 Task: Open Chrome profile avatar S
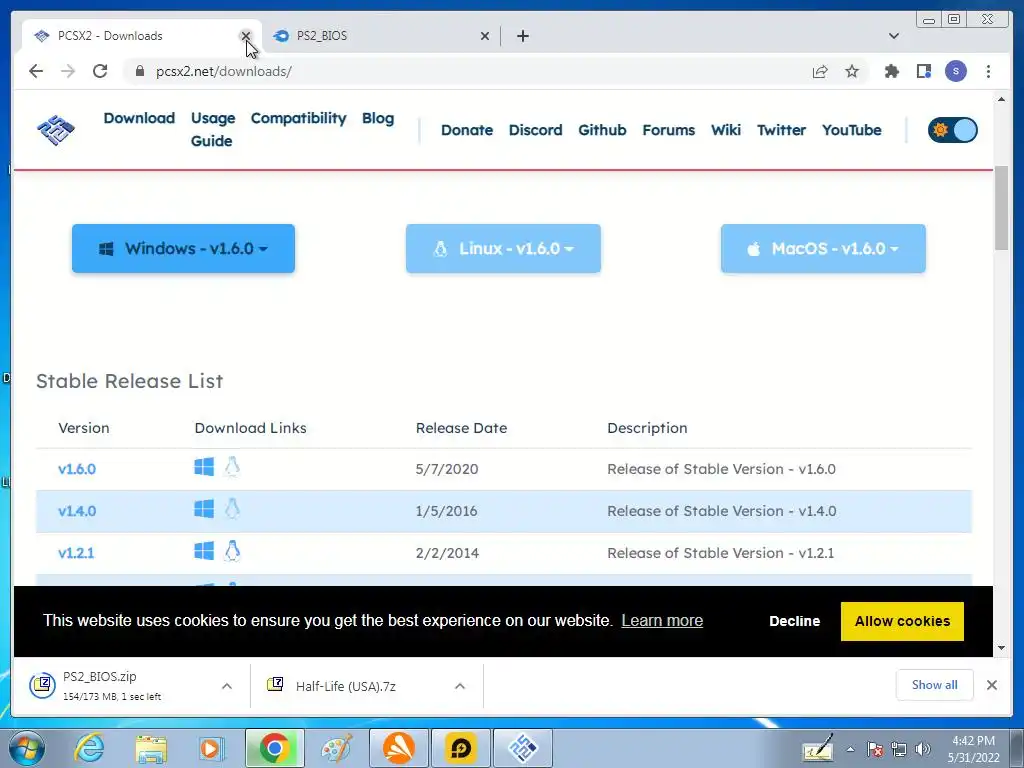point(955,71)
